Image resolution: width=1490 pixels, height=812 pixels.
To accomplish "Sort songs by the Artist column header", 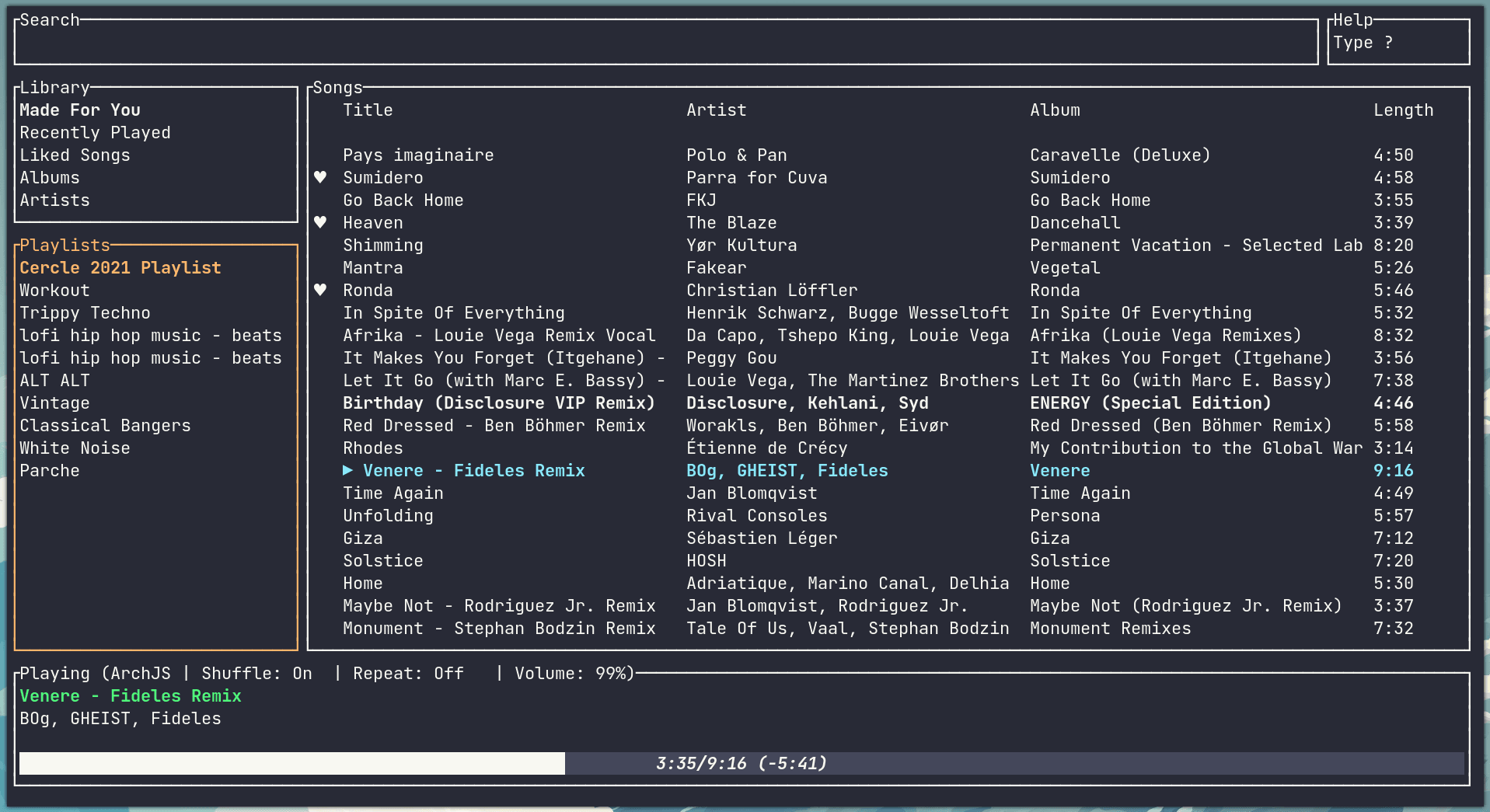I will pos(716,110).
